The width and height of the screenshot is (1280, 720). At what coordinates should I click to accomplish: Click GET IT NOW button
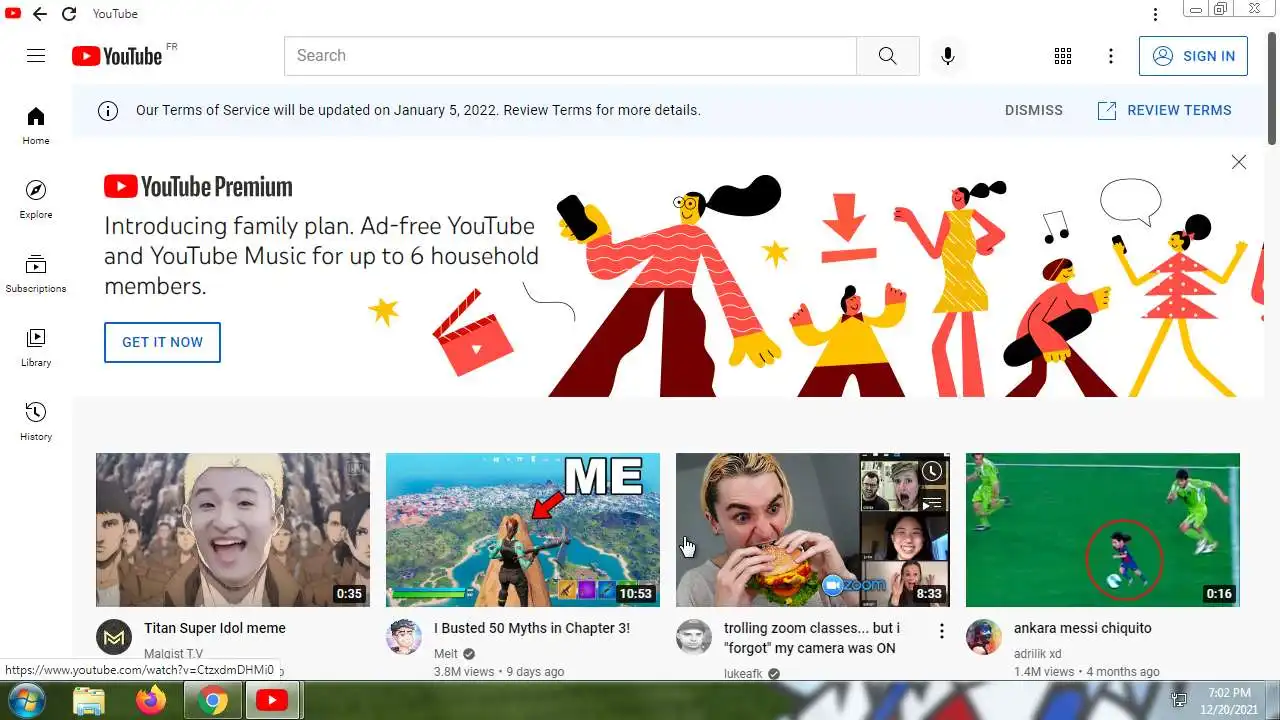coord(162,342)
